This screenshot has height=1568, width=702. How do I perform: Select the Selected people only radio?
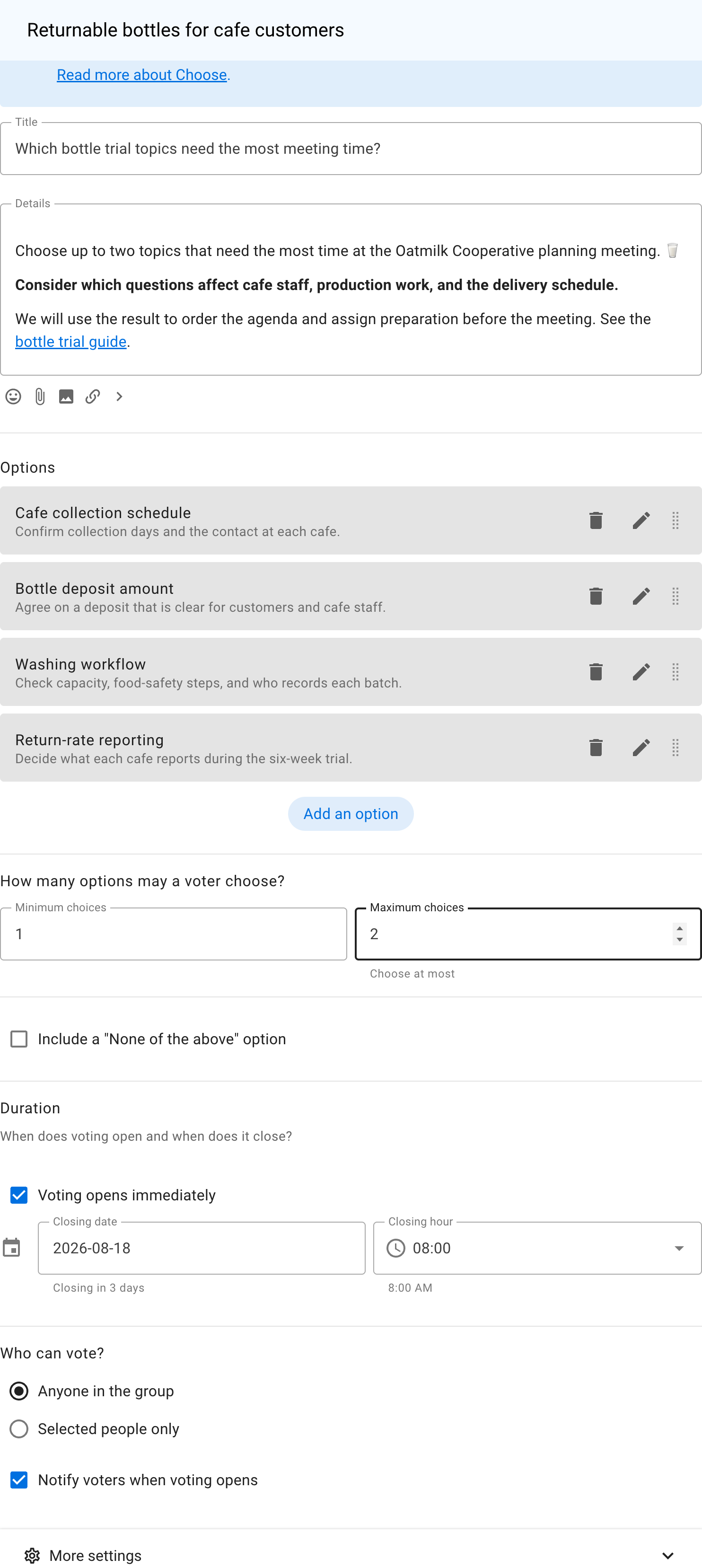tap(19, 1428)
